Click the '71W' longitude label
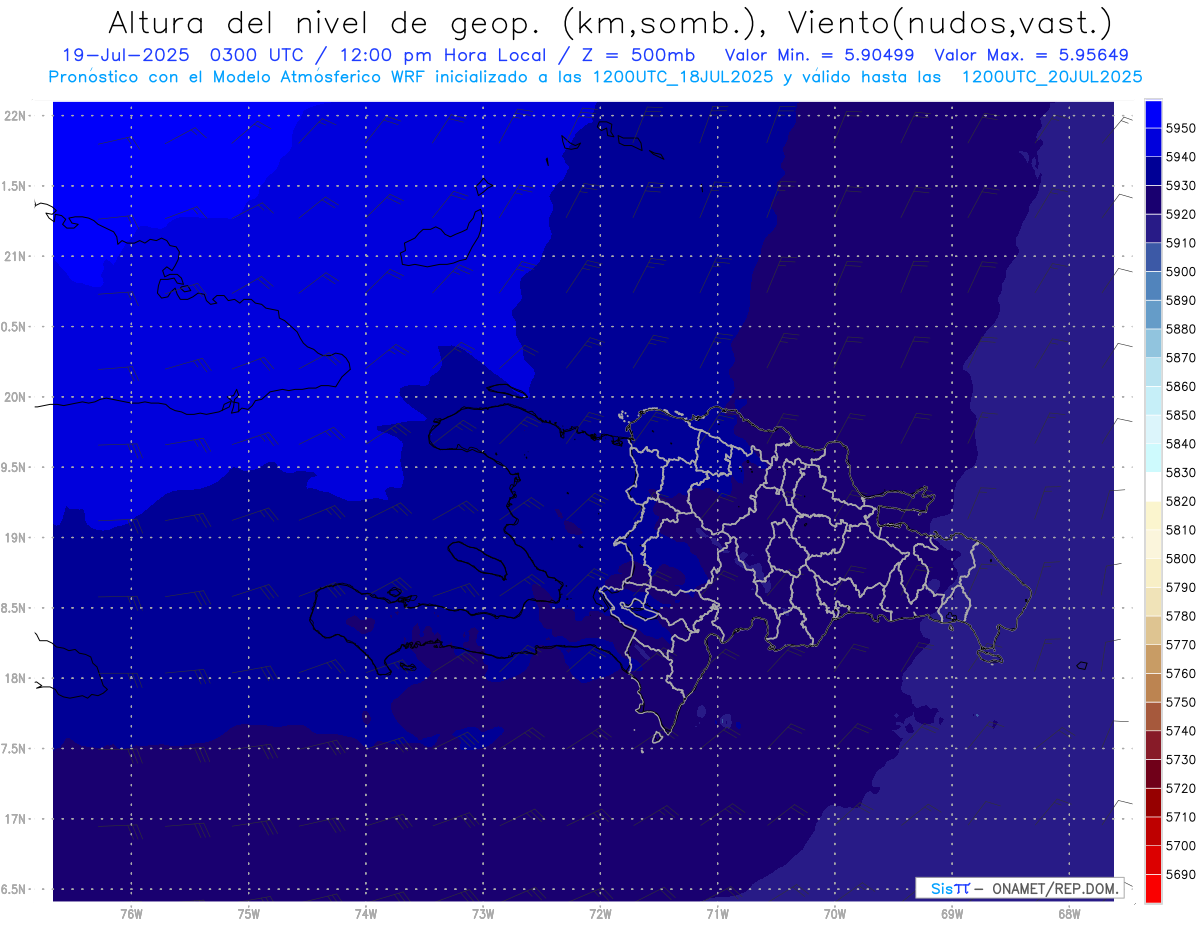The width and height of the screenshot is (1200, 927). pos(717,914)
